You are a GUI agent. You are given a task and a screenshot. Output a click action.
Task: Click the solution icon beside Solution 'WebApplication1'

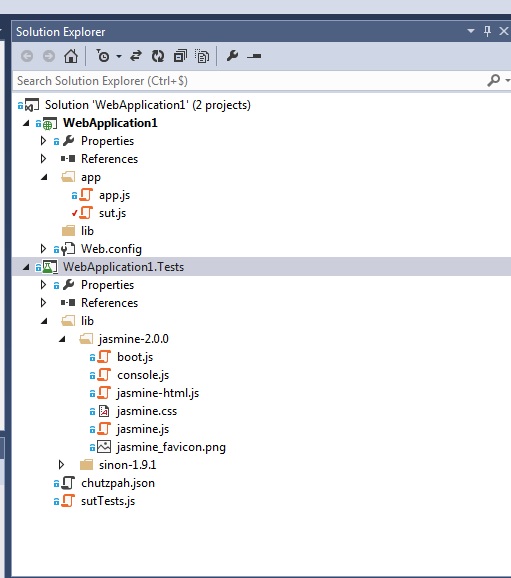[x=32, y=105]
